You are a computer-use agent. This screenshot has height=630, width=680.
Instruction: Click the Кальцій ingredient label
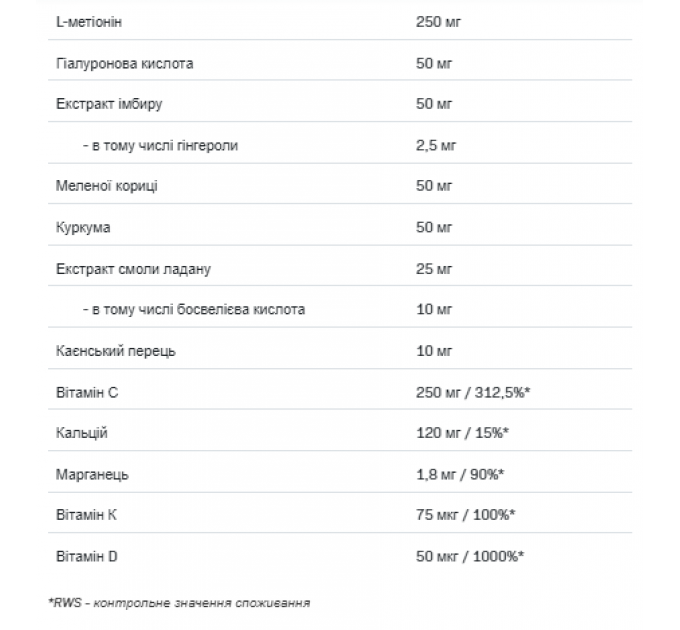(x=82, y=433)
